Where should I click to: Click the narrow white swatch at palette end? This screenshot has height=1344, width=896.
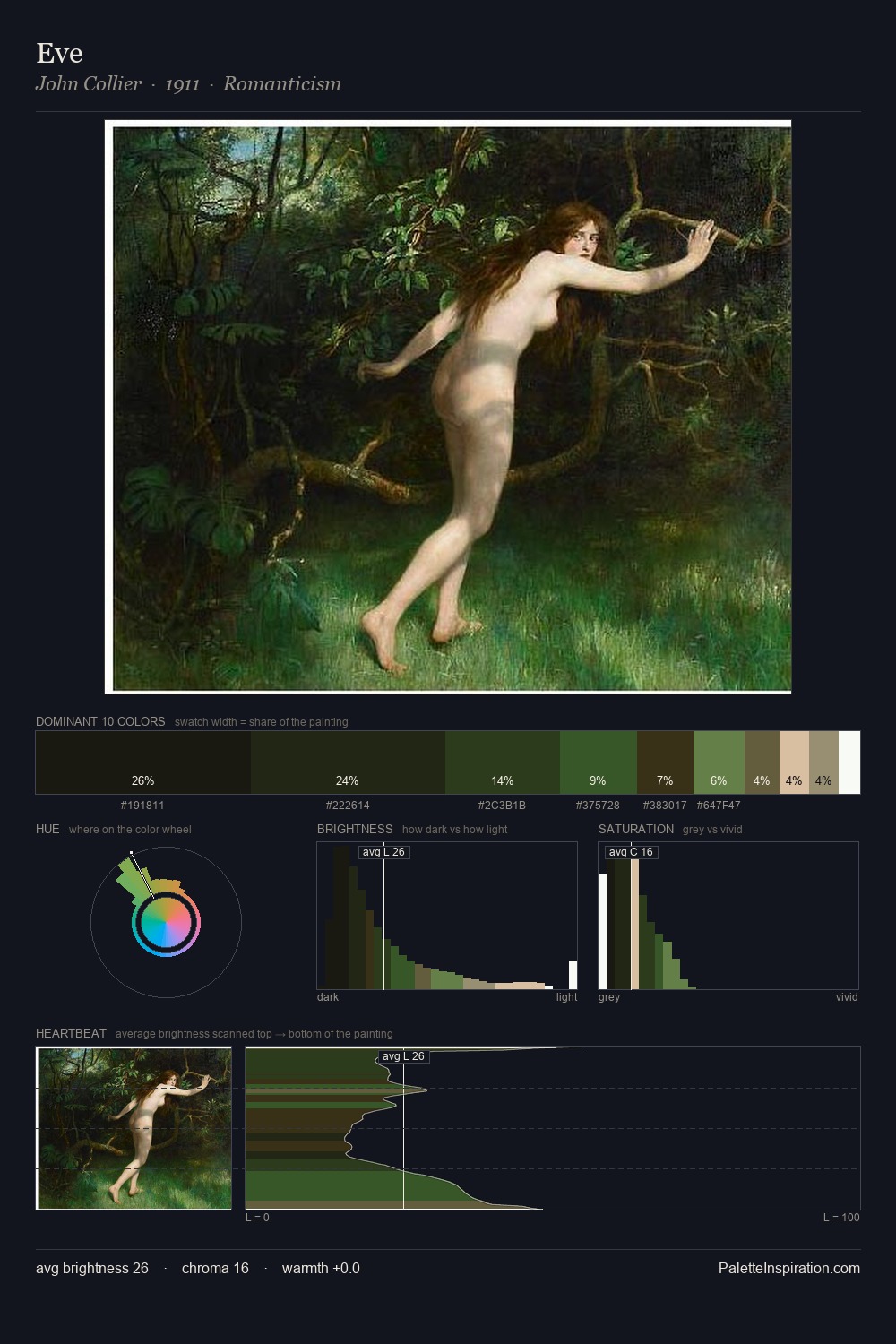(x=849, y=762)
